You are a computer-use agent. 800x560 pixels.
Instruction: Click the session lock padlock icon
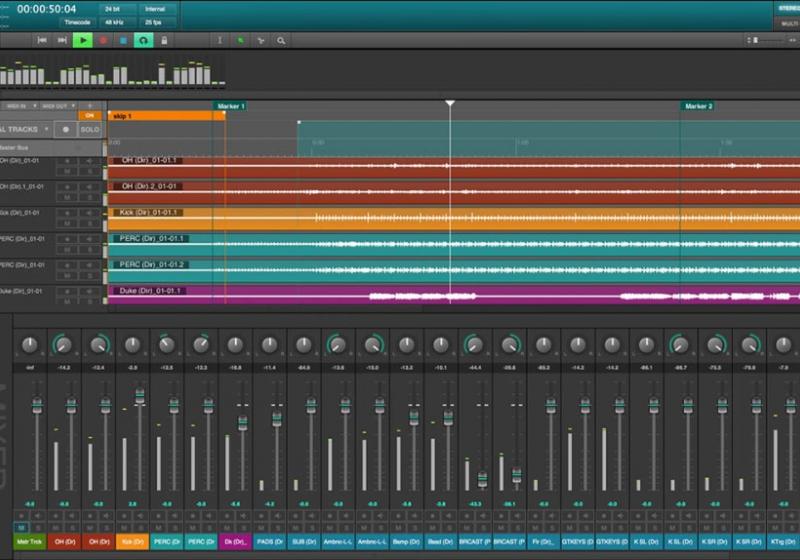coord(163,40)
